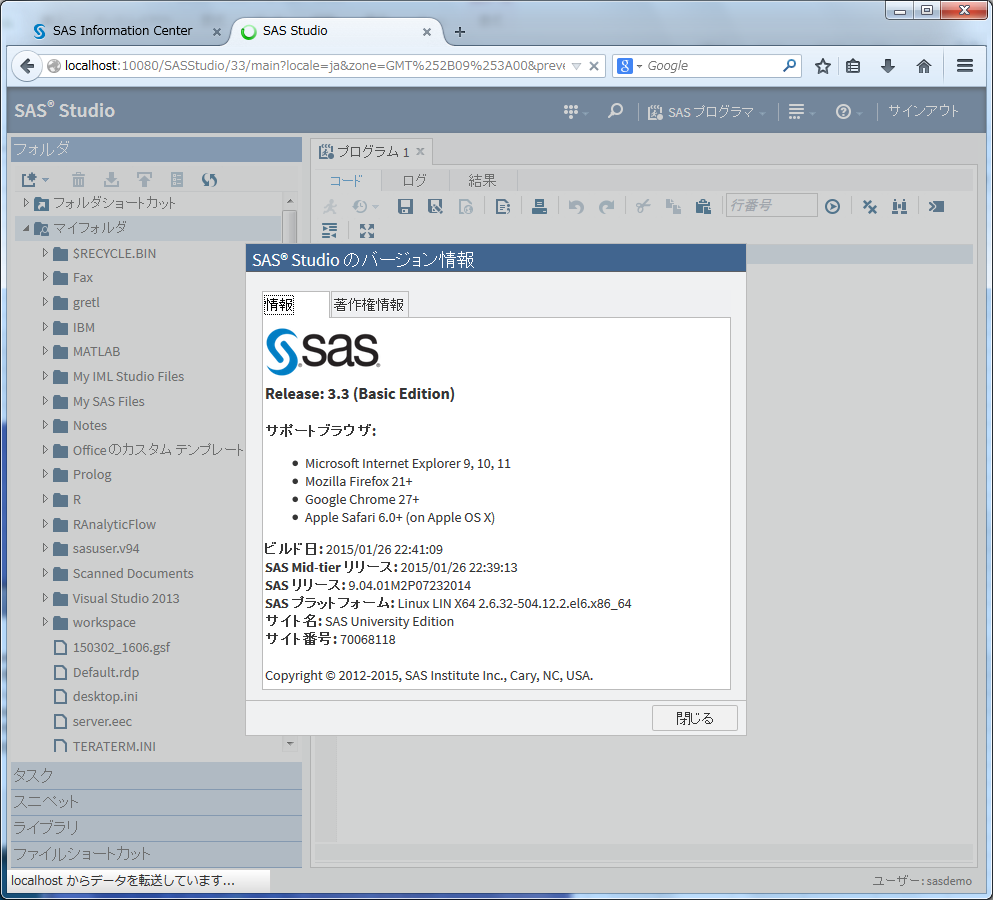Click the Download icon in folder toolbar
Viewport: 993px width, 900px height.
[x=111, y=180]
